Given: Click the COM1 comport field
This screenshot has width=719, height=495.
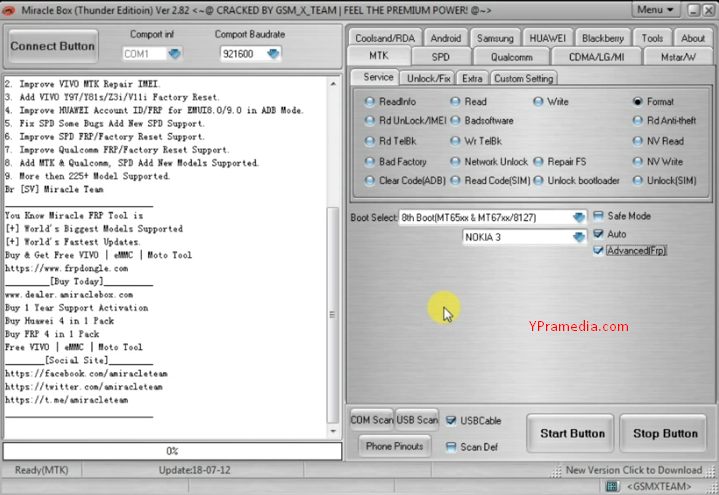Looking at the screenshot, I should click(145, 54).
